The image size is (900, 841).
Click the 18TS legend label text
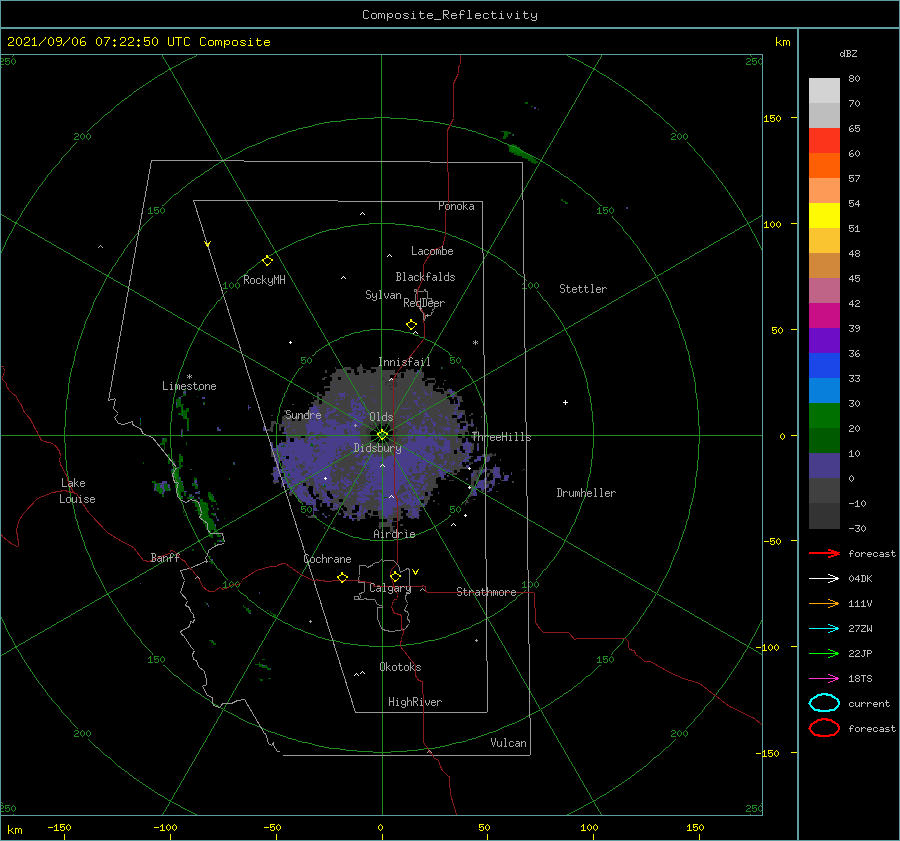[860, 679]
